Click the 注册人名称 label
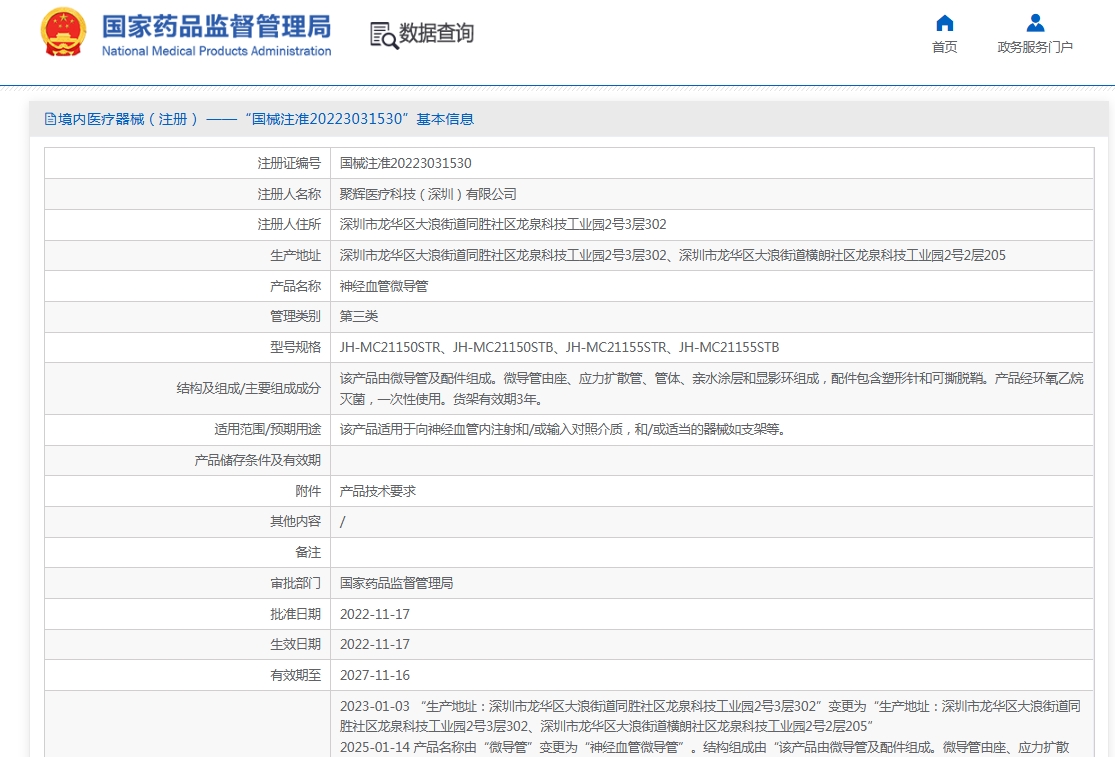Image resolution: width=1115 pixels, height=757 pixels. [289, 194]
